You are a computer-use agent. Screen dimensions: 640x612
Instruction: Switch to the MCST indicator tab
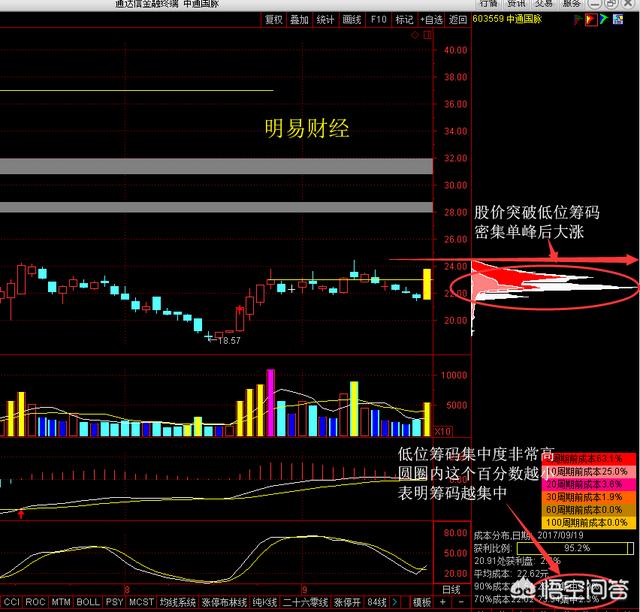tap(141, 602)
